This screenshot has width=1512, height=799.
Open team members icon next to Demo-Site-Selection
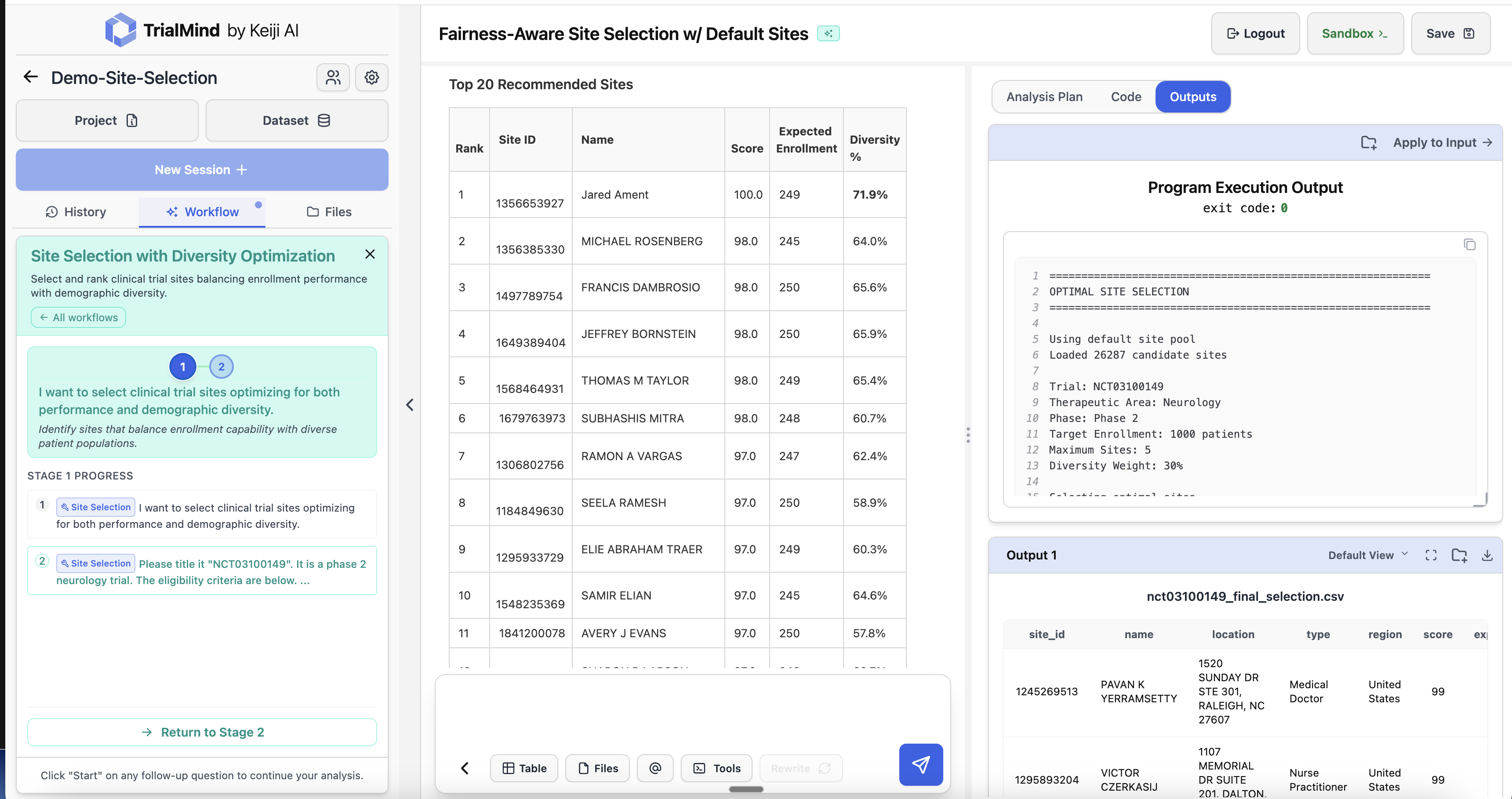tap(333, 77)
